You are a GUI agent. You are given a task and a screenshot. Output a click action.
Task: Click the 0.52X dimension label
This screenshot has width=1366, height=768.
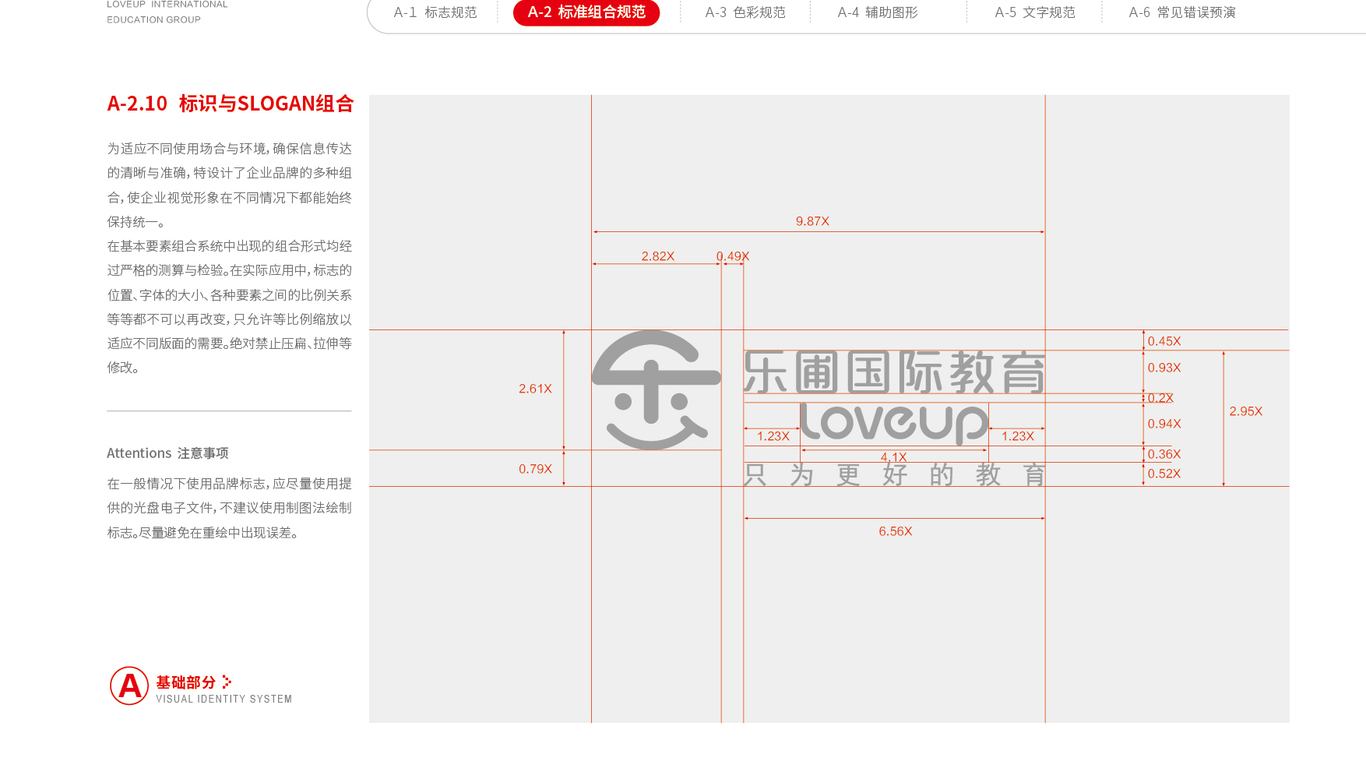(x=1164, y=474)
